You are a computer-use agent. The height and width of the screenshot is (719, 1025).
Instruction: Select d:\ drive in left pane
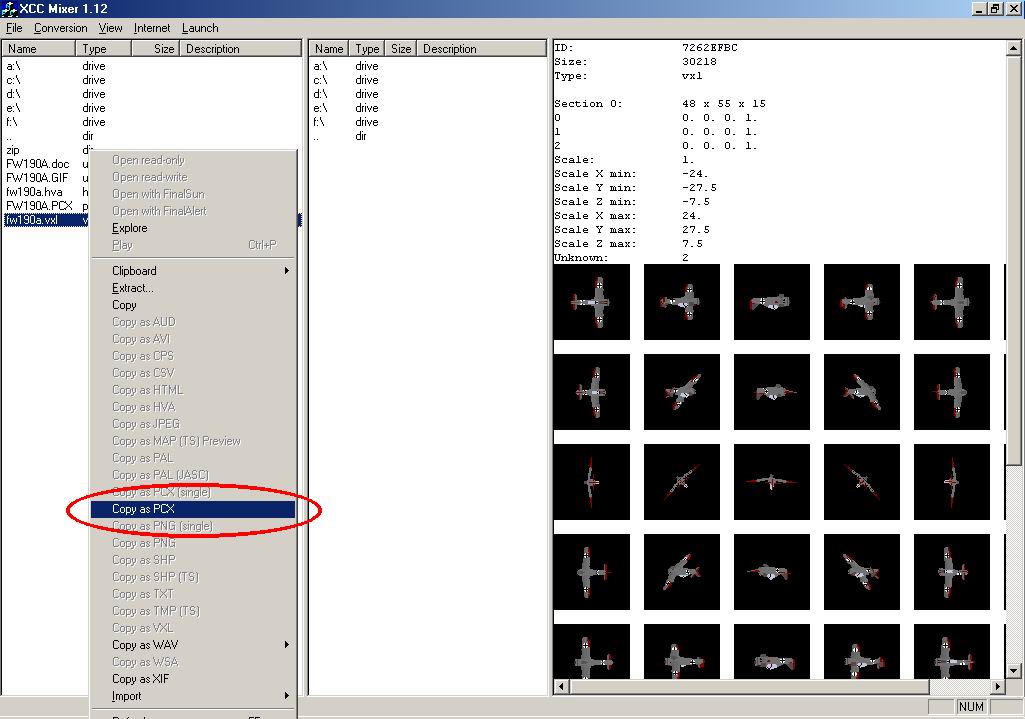click(14, 94)
